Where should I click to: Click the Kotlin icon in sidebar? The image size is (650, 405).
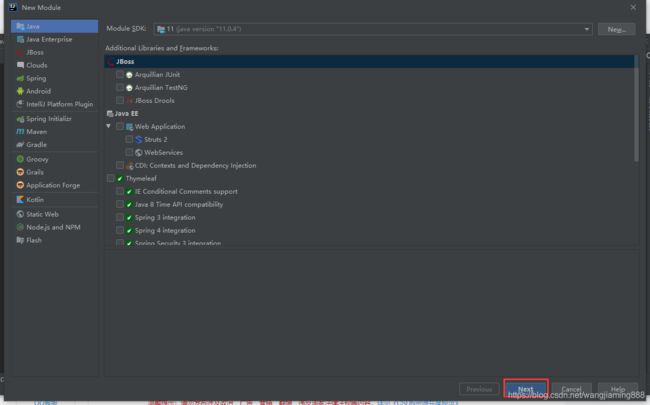[20, 200]
